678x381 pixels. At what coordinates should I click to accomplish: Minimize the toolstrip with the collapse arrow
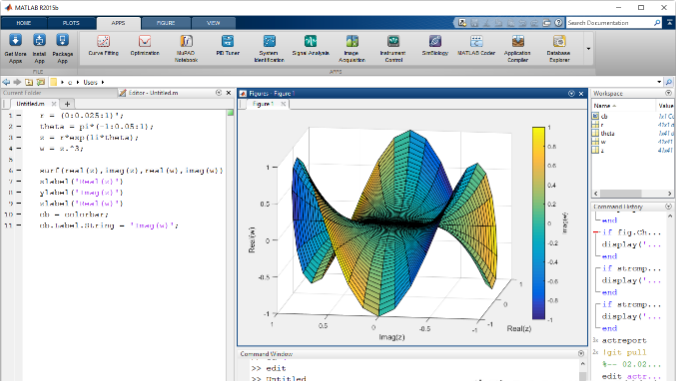click(670, 22)
